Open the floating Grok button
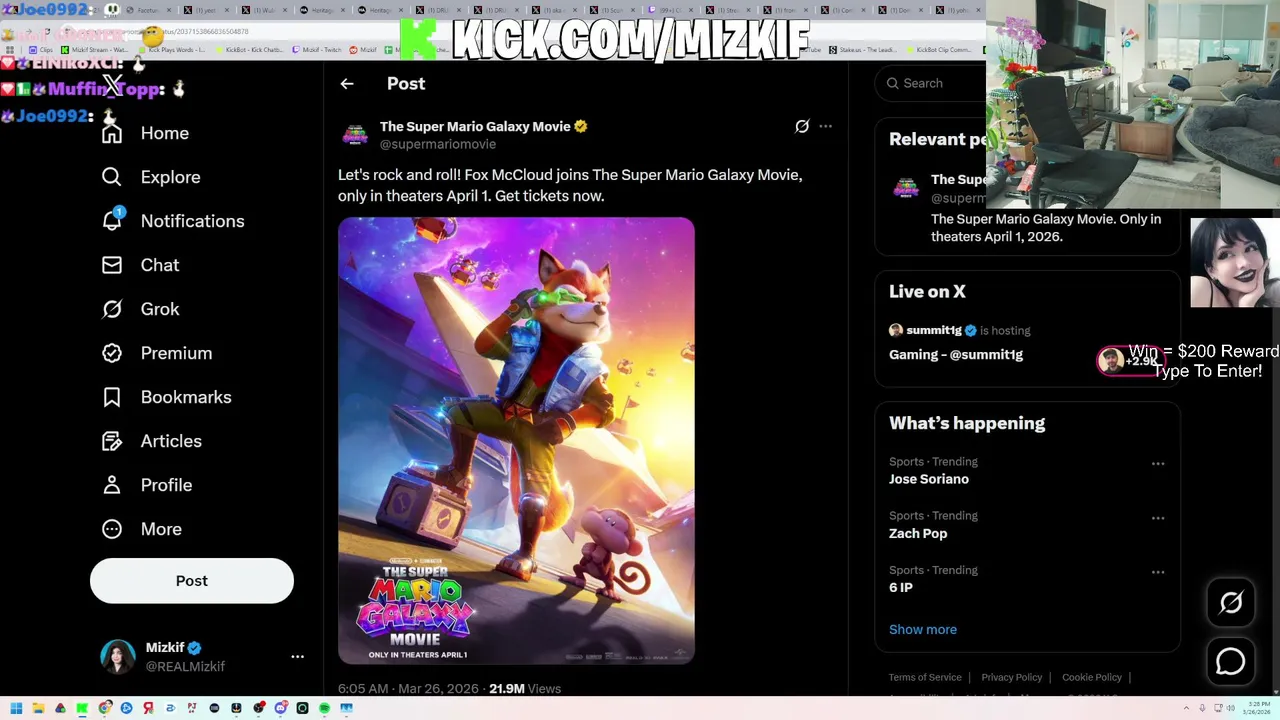This screenshot has height=720, width=1280. (x=1231, y=602)
